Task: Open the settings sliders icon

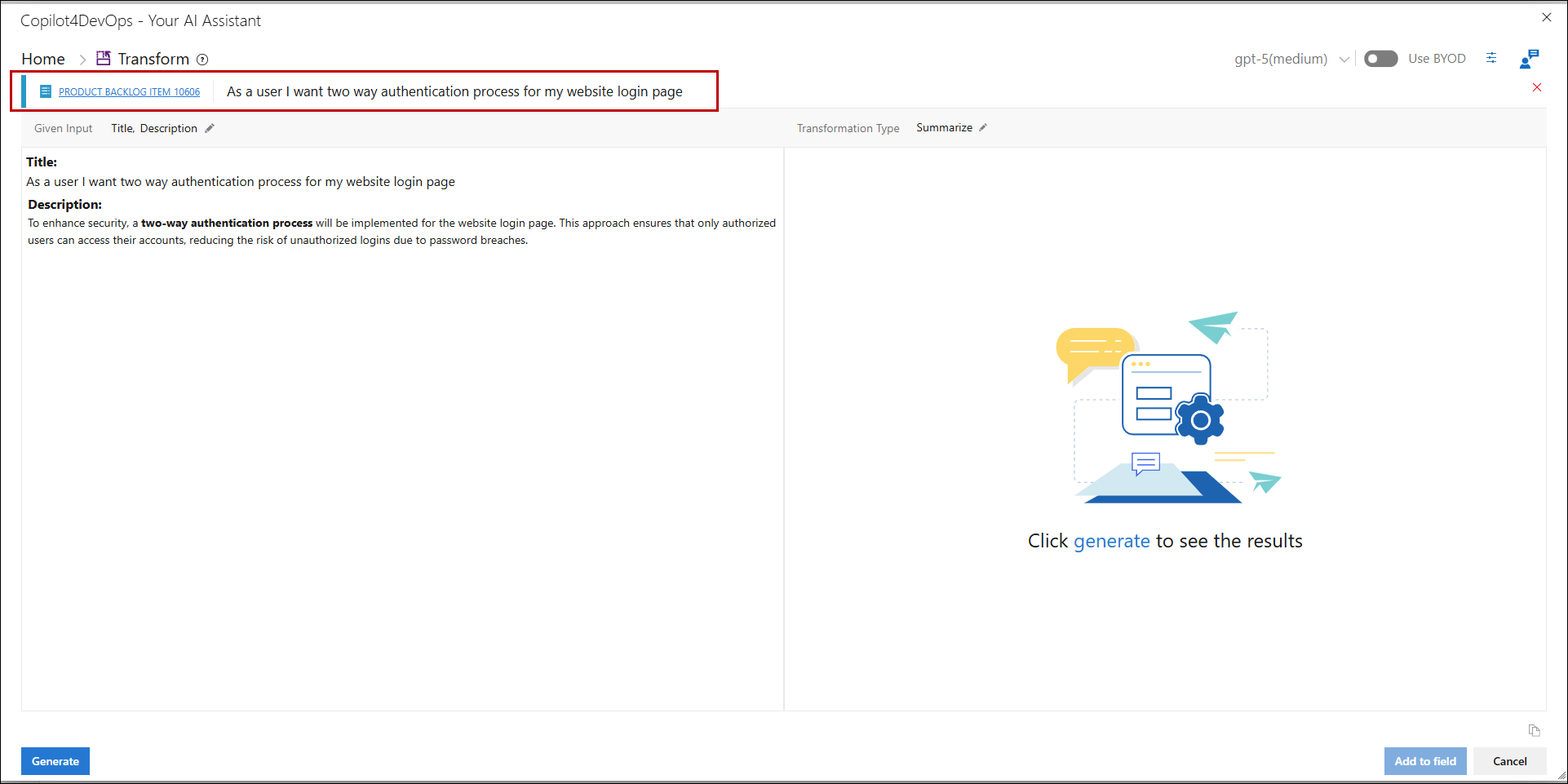Action: (x=1491, y=58)
